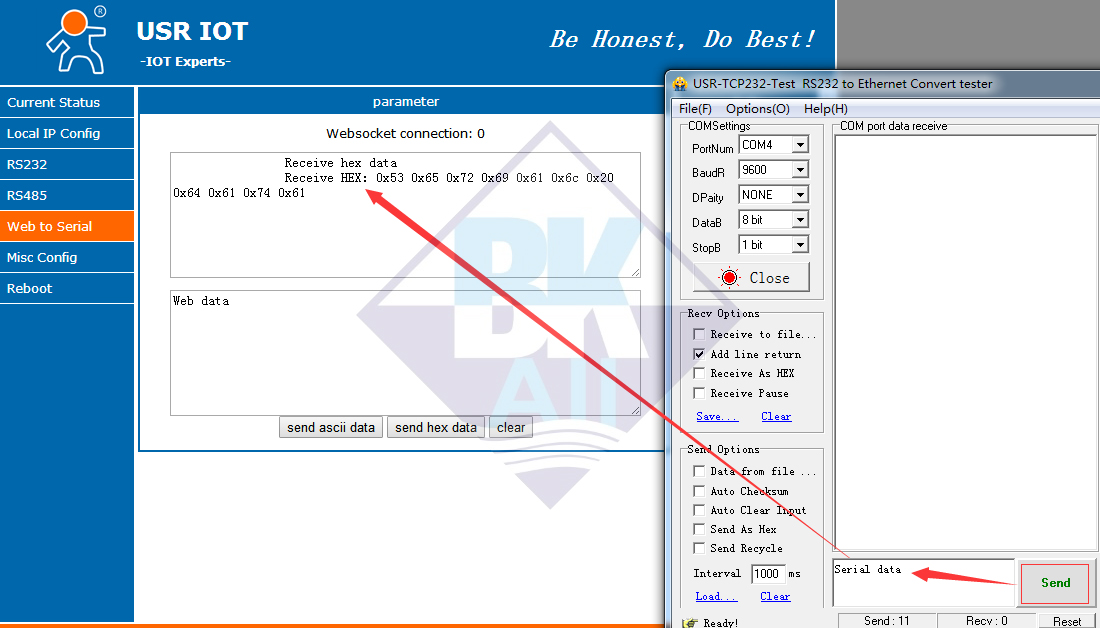Toggle the Auto Checksum checkbox
The width and height of the screenshot is (1100, 628).
tap(699, 490)
